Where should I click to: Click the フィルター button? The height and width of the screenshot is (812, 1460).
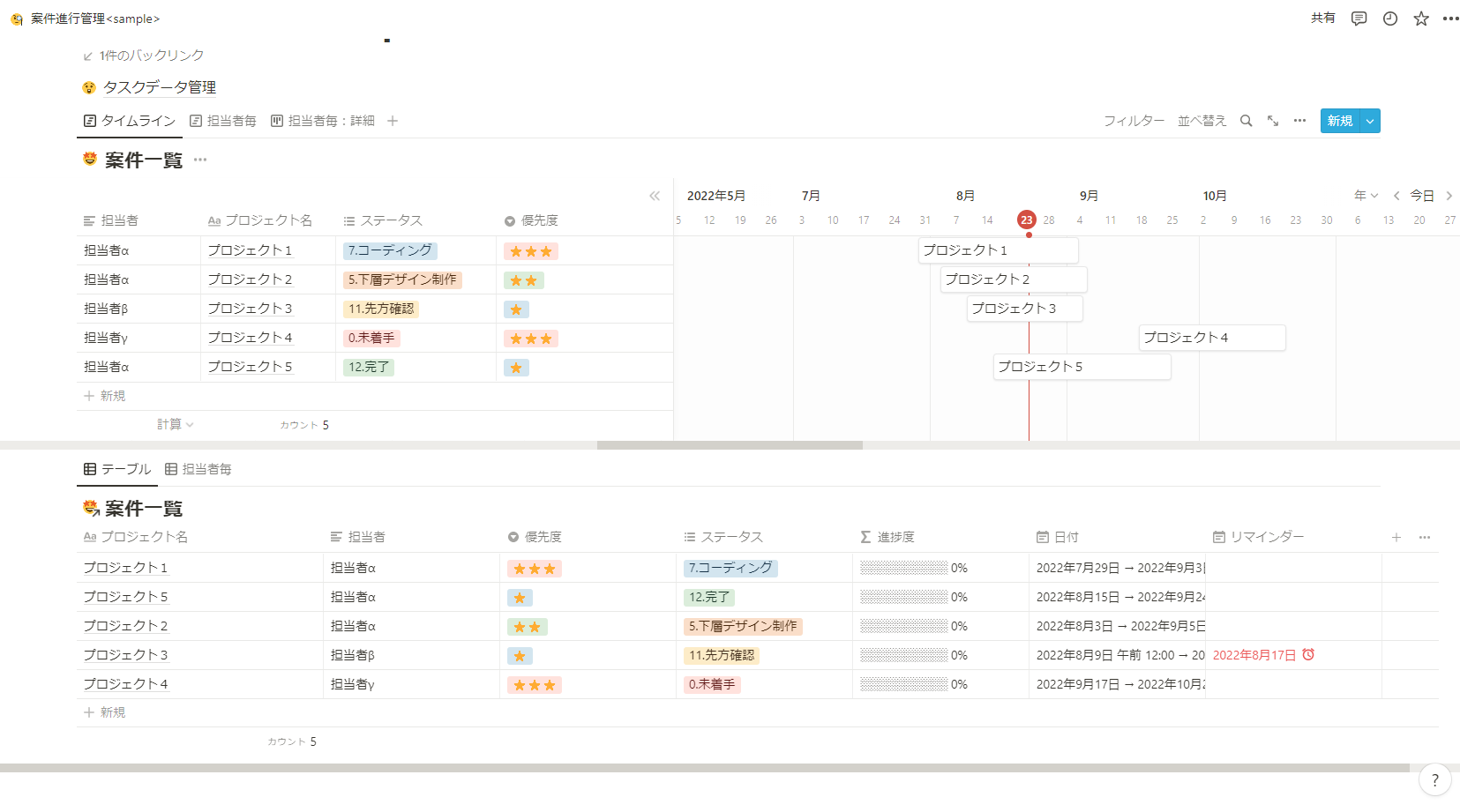click(x=1134, y=121)
